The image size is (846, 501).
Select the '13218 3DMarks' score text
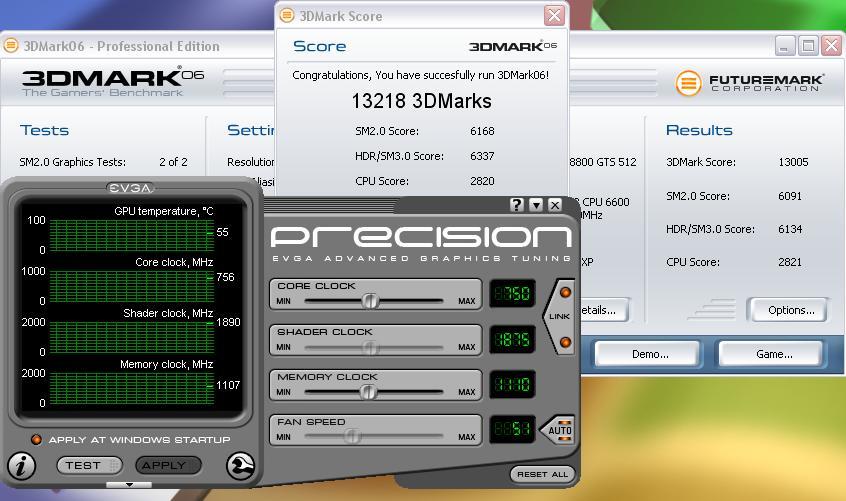point(421,101)
